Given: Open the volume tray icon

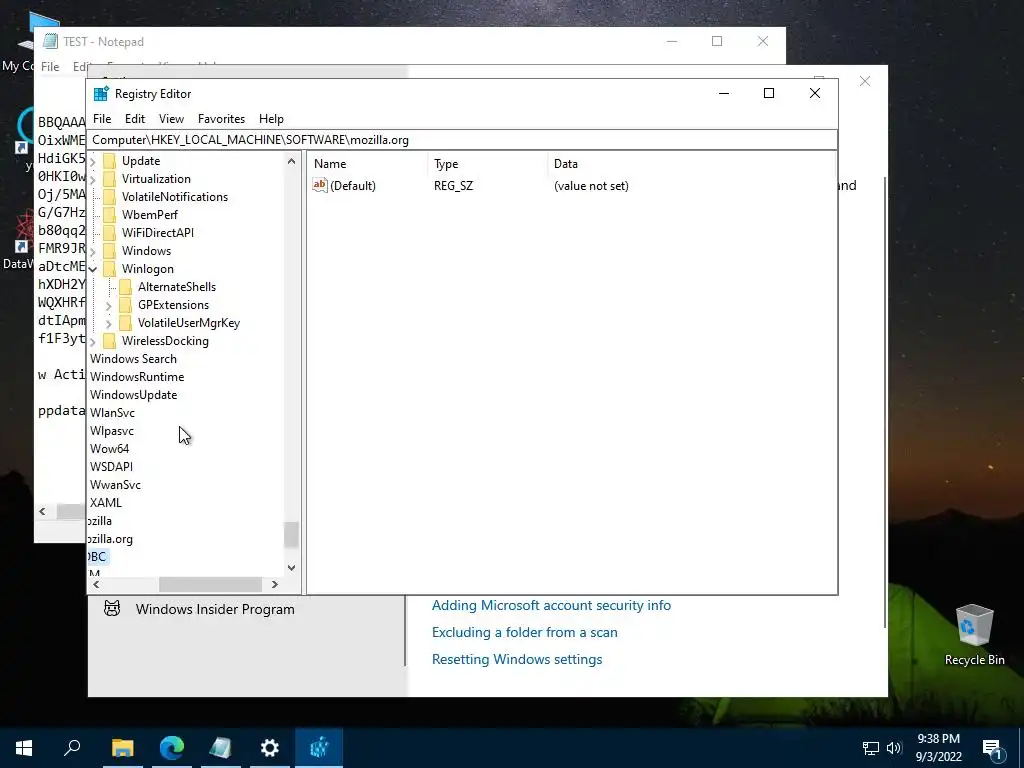Looking at the screenshot, I should click(894, 748).
